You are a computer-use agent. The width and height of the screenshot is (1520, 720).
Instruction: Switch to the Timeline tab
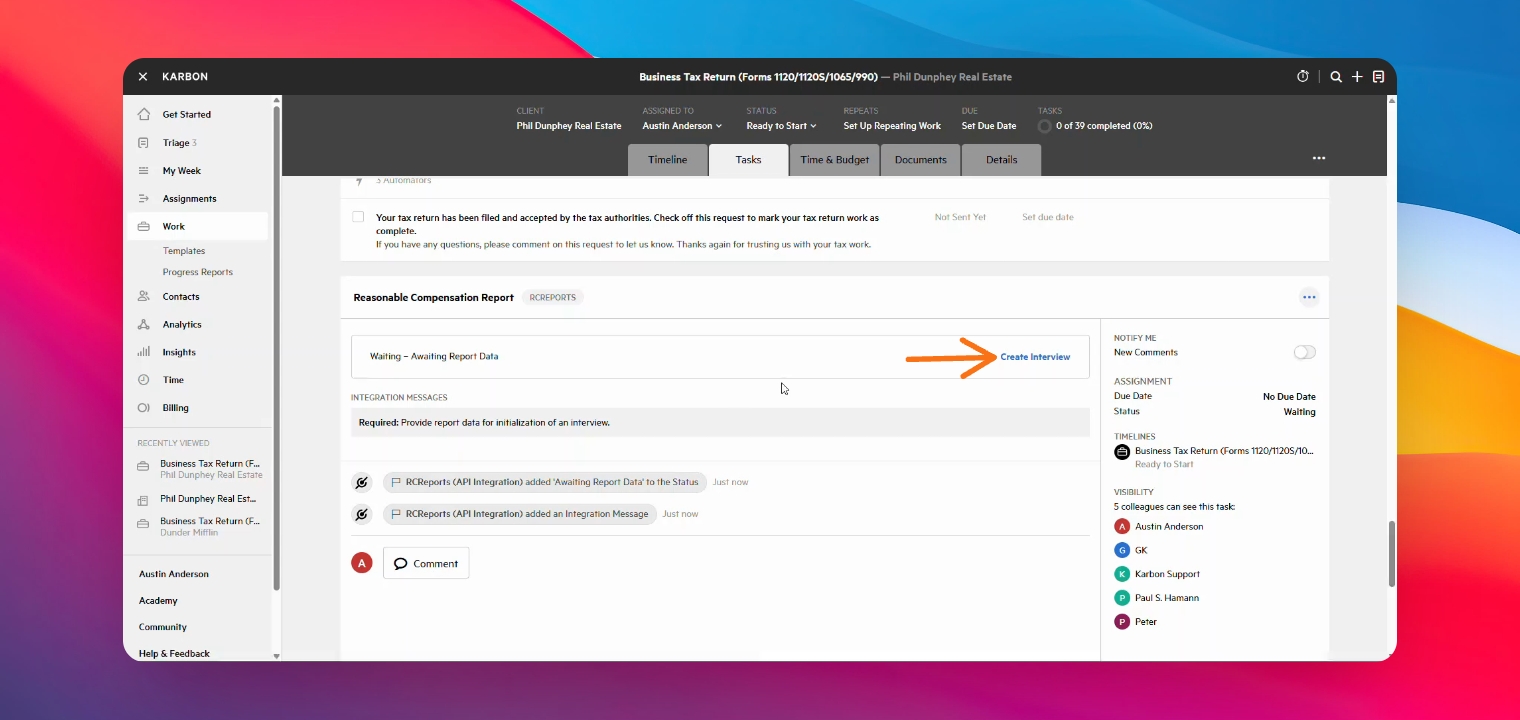[668, 160]
